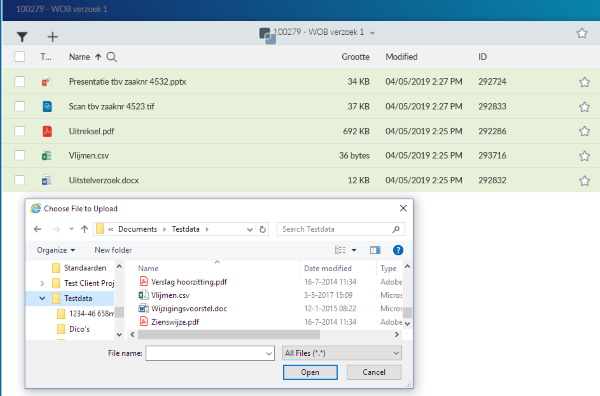This screenshot has width=600, height=396.
Task: Open the File name combo box dropdown
Action: coord(269,354)
